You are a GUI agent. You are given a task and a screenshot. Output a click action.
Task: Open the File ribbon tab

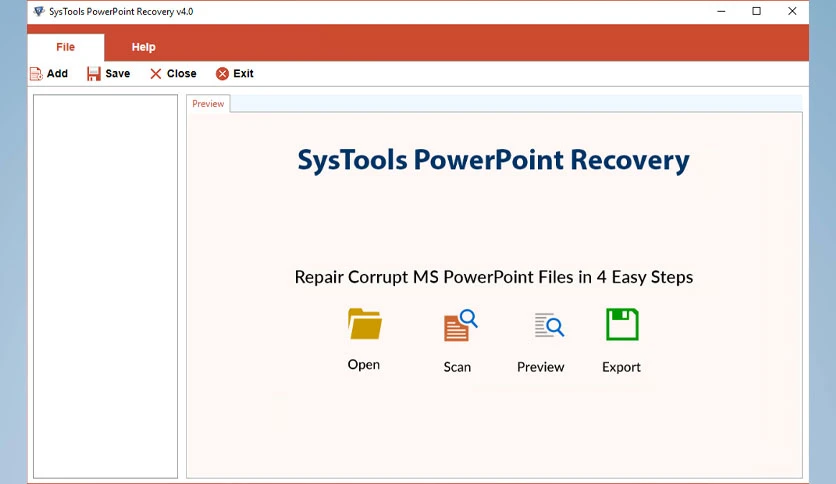point(66,47)
